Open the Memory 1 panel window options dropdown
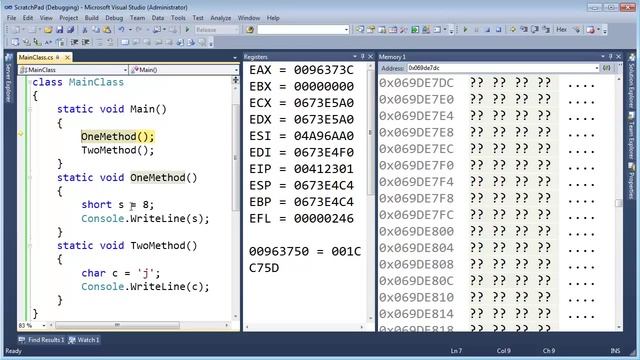640x360 pixels. coord(603,57)
